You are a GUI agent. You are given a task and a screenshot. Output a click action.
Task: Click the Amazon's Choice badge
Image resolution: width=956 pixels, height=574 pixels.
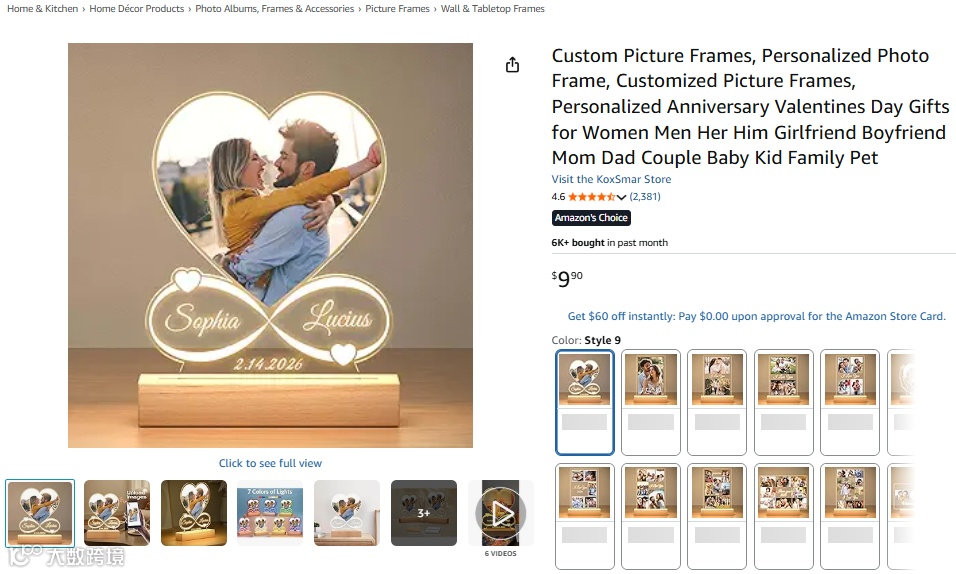pos(591,218)
